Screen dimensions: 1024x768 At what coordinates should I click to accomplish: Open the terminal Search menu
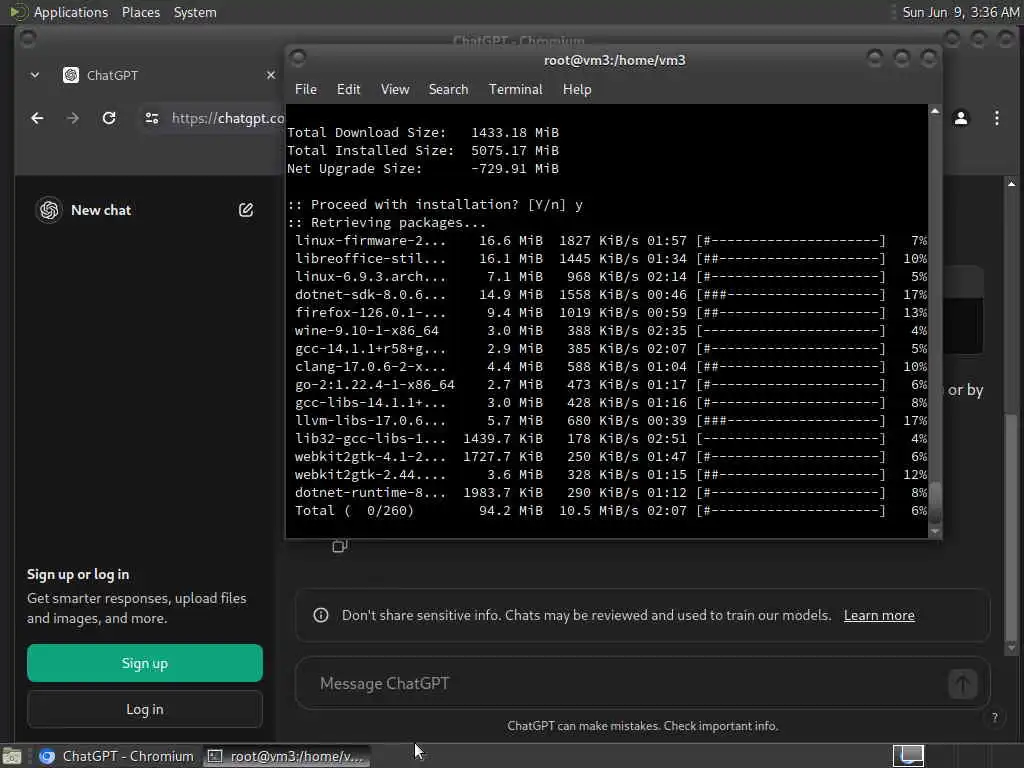[448, 89]
